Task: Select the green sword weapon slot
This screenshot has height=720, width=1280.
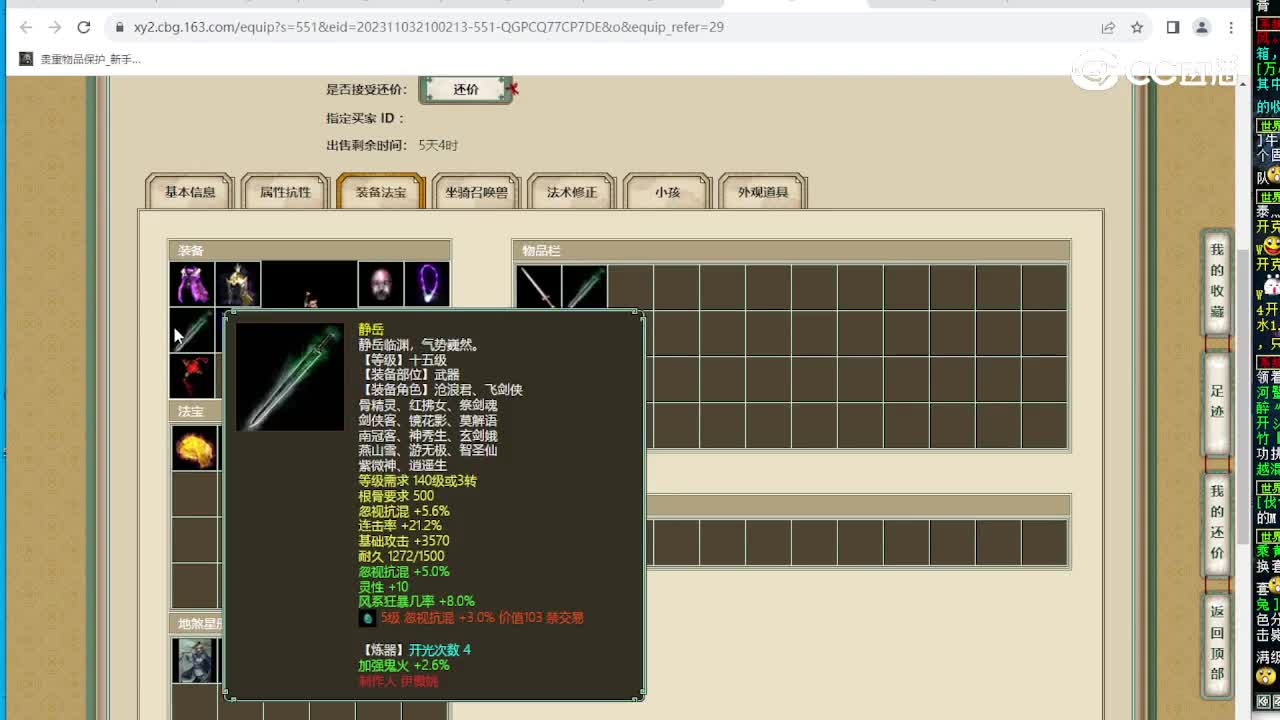Action: coord(192,331)
